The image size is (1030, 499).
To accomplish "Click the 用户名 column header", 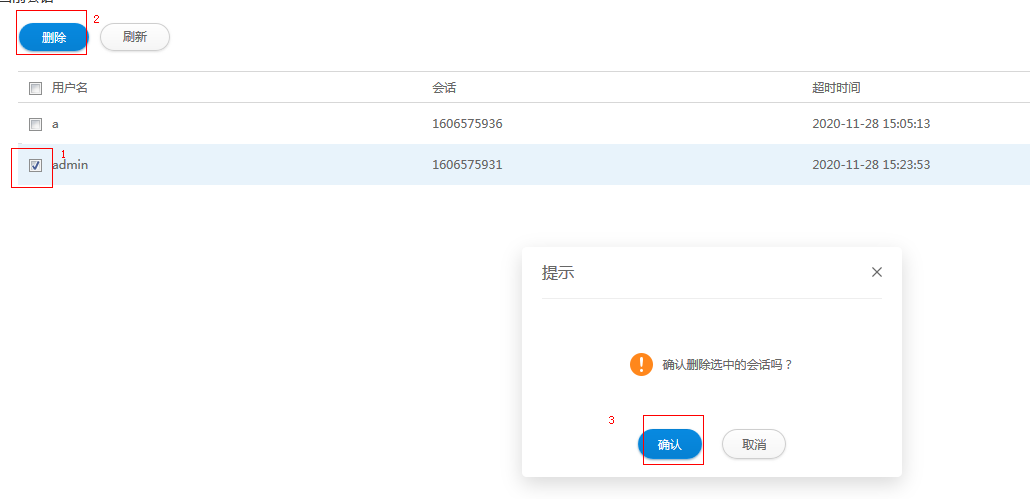I will [70, 88].
